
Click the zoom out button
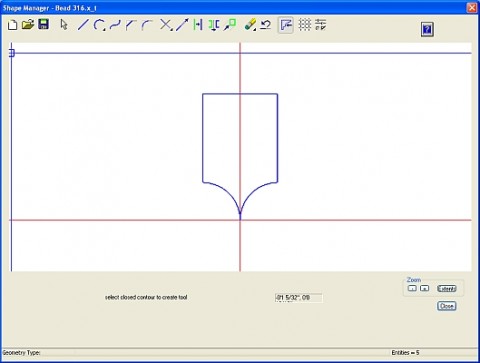coord(412,289)
